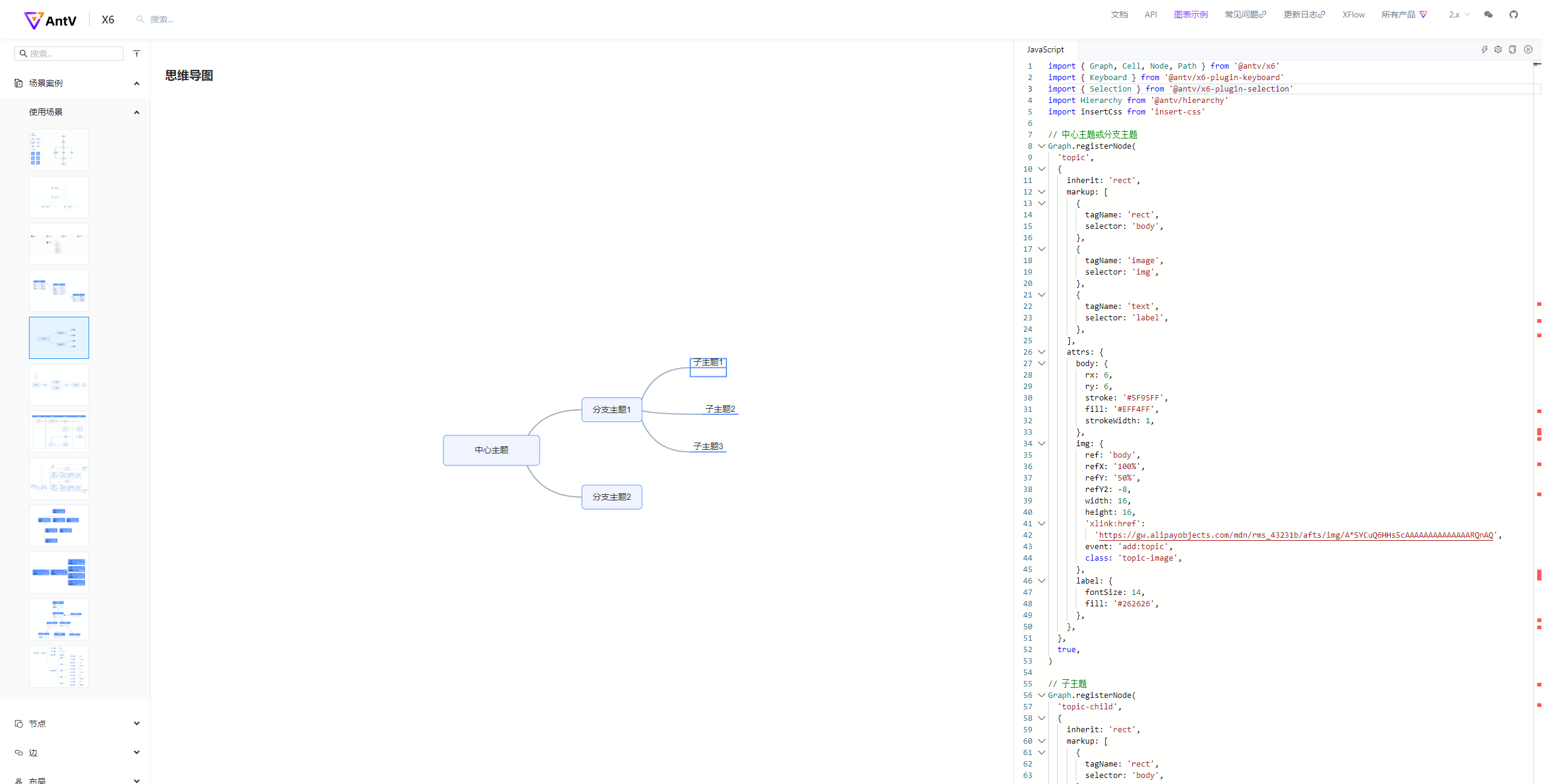Open the eleventh org chart thumbnail
The image size is (1542, 784).
59,620
